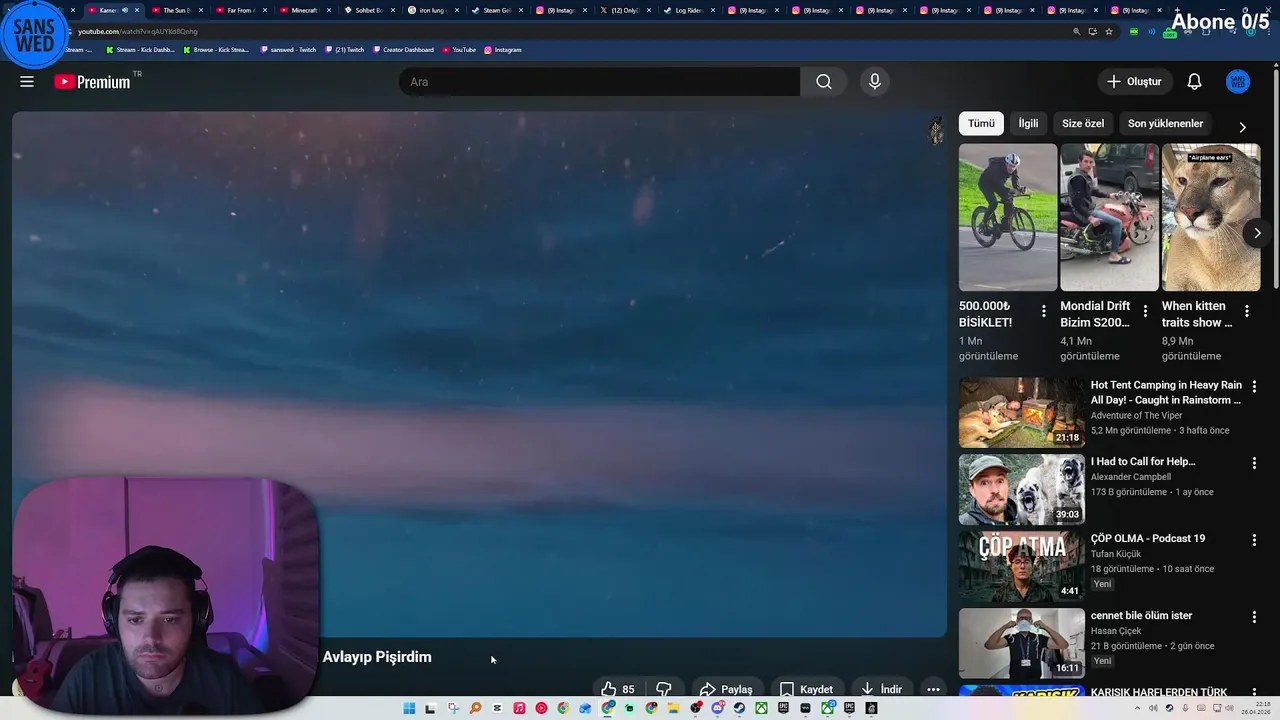
Task: Open more actions three-dot button under video
Action: coord(933,689)
